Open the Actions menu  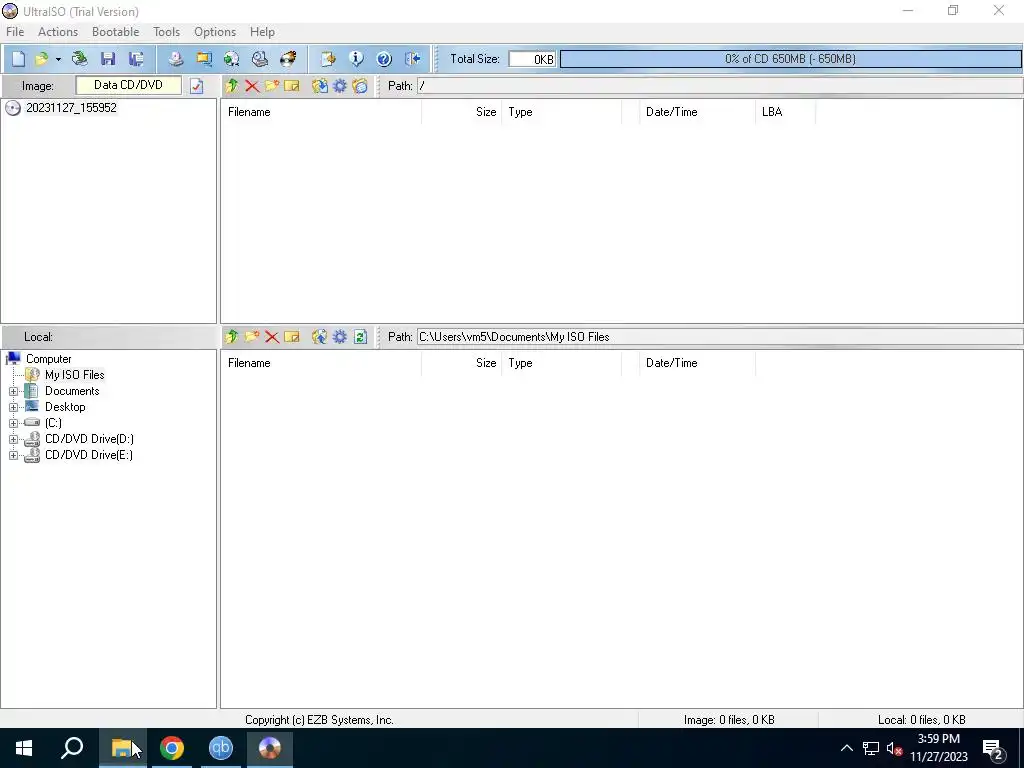(57, 32)
